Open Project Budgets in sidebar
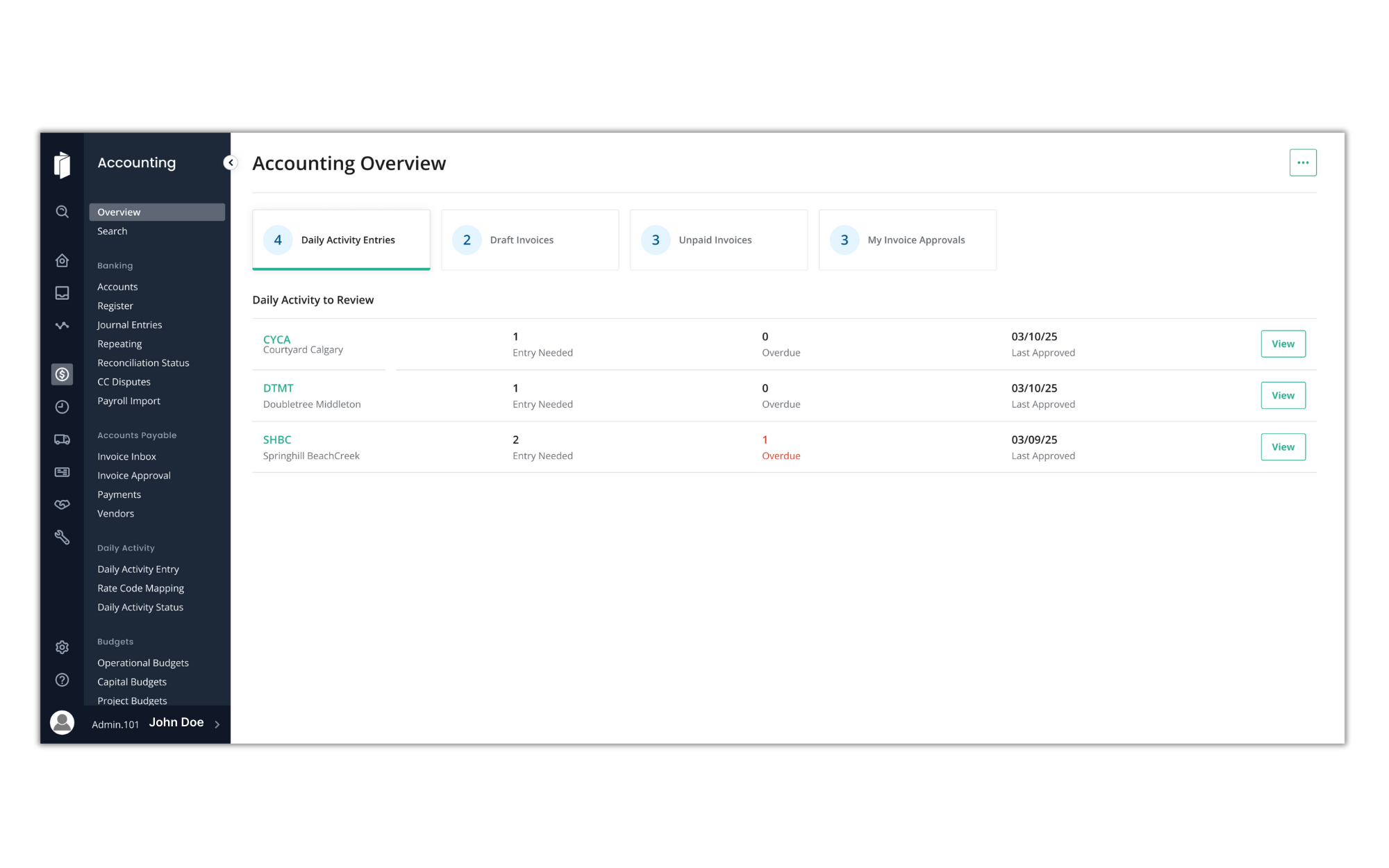Image resolution: width=1389 pixels, height=868 pixels. click(x=132, y=701)
